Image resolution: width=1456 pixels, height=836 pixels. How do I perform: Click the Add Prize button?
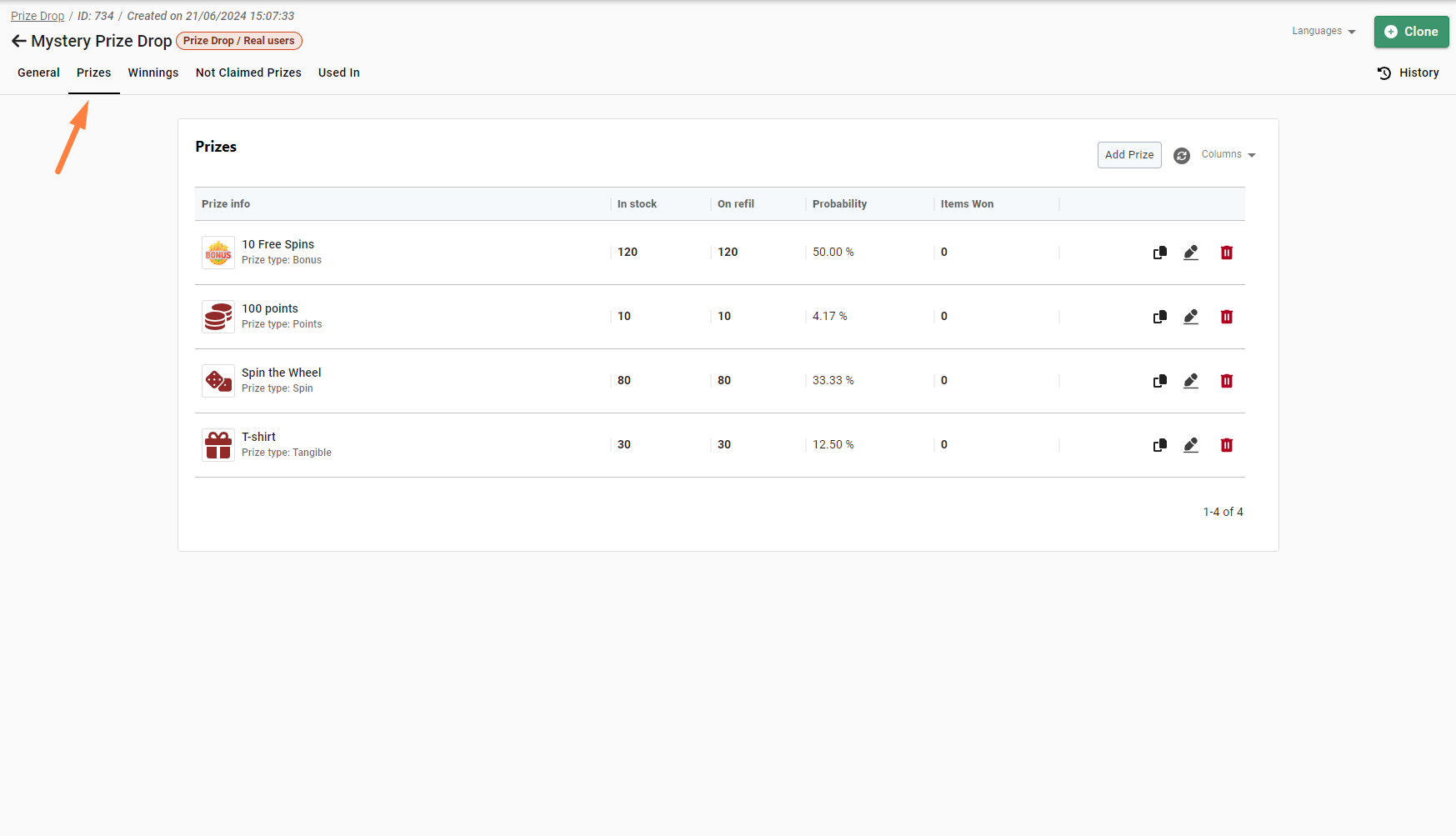1128,155
